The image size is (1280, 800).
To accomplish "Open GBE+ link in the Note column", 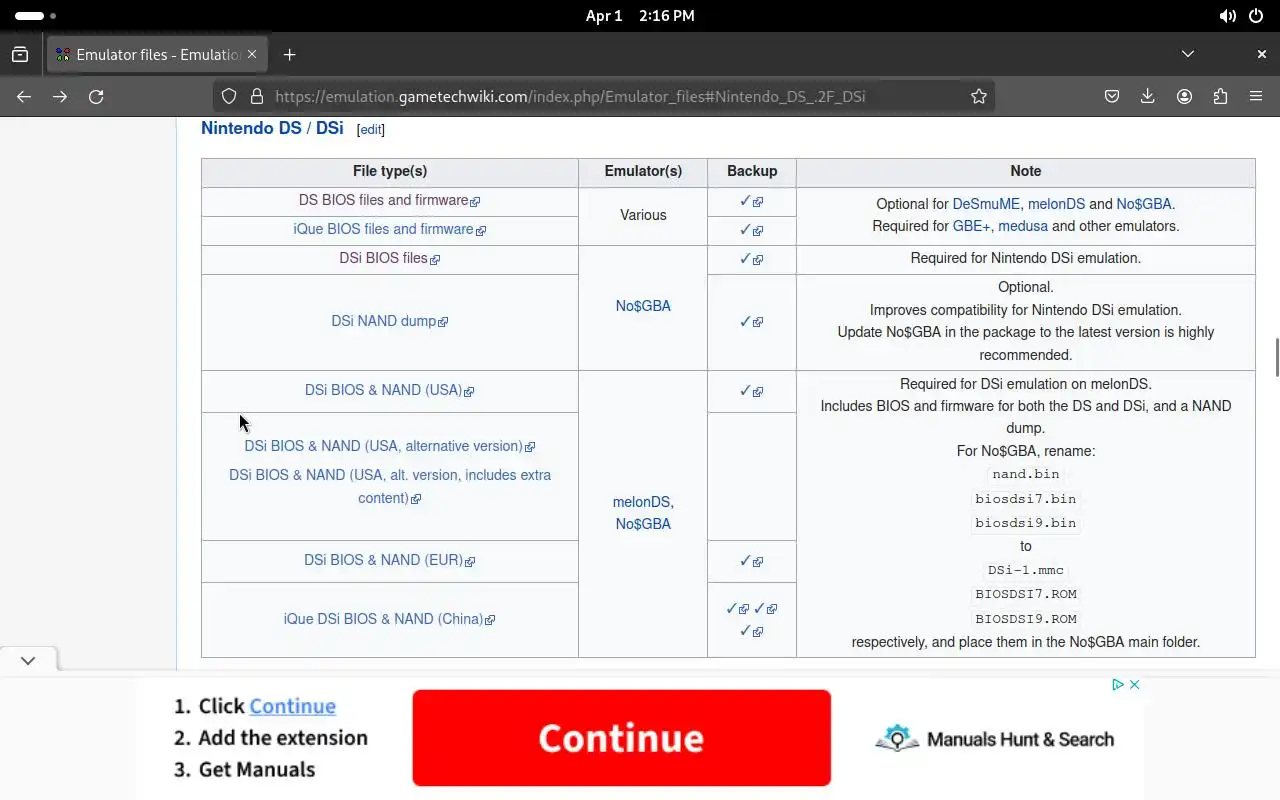I will tap(971, 226).
